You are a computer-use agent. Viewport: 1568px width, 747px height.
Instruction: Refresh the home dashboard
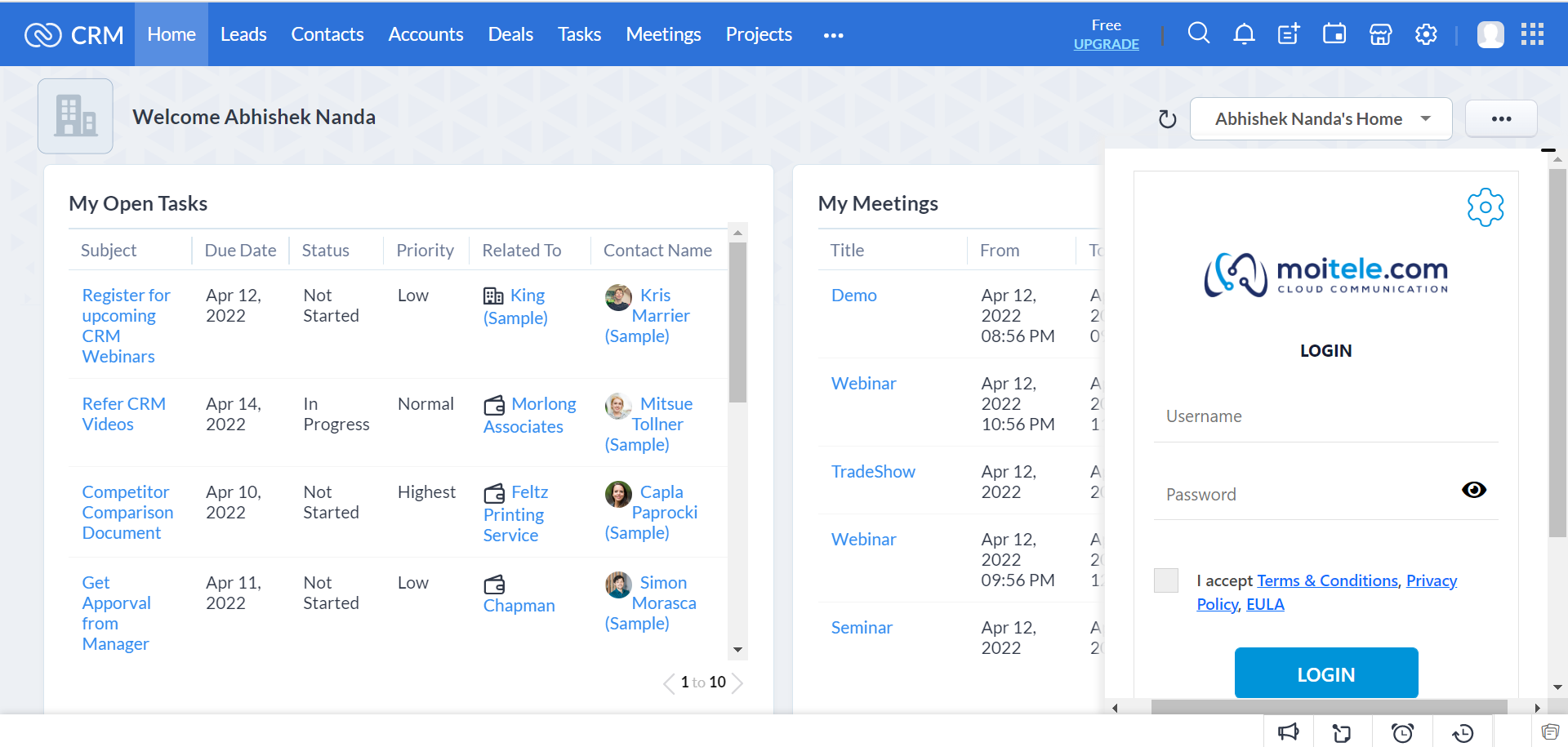click(x=1168, y=119)
